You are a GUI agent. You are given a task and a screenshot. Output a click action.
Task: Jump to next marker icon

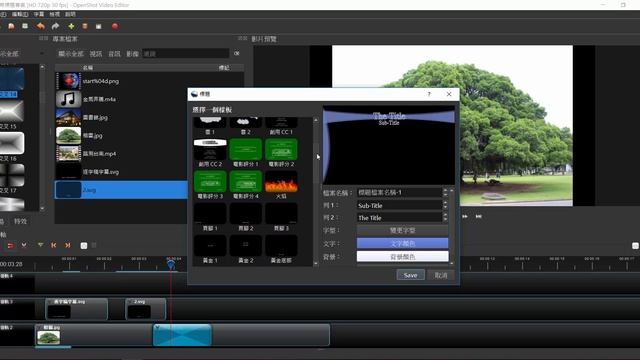point(68,245)
